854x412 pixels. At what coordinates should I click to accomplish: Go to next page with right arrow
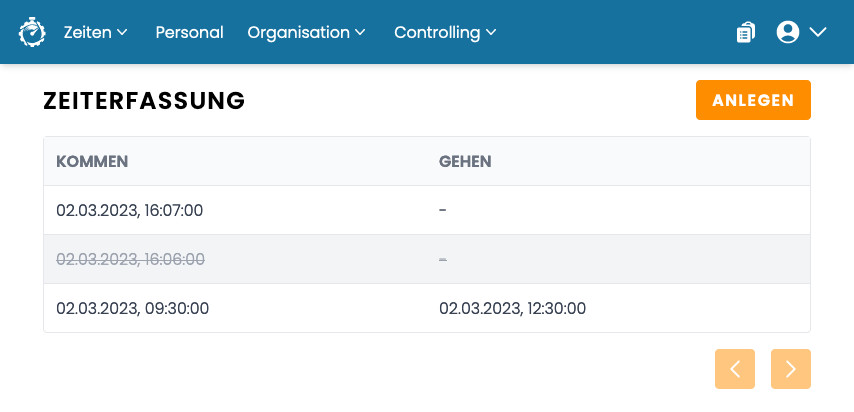[791, 369]
